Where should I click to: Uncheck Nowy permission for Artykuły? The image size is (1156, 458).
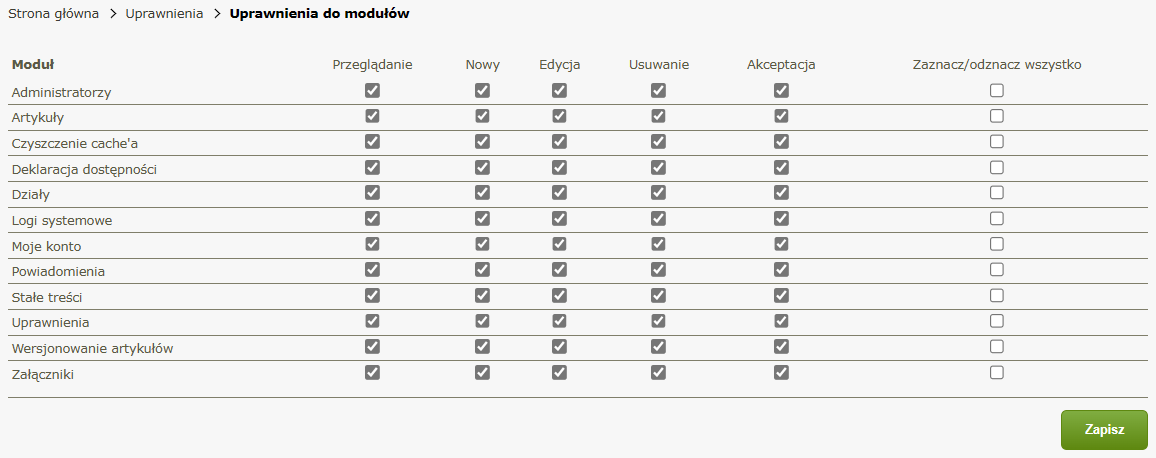[482, 116]
